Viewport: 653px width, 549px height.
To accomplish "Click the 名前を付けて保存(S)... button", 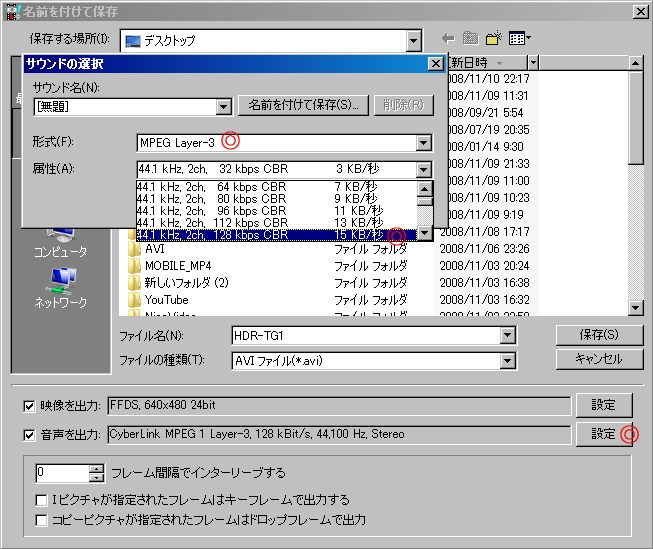I will [x=303, y=105].
